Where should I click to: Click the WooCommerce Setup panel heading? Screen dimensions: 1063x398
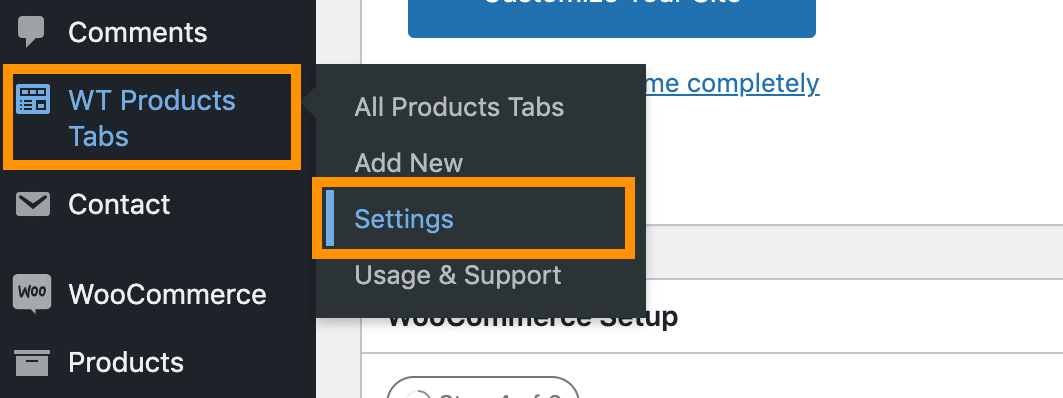click(533, 317)
